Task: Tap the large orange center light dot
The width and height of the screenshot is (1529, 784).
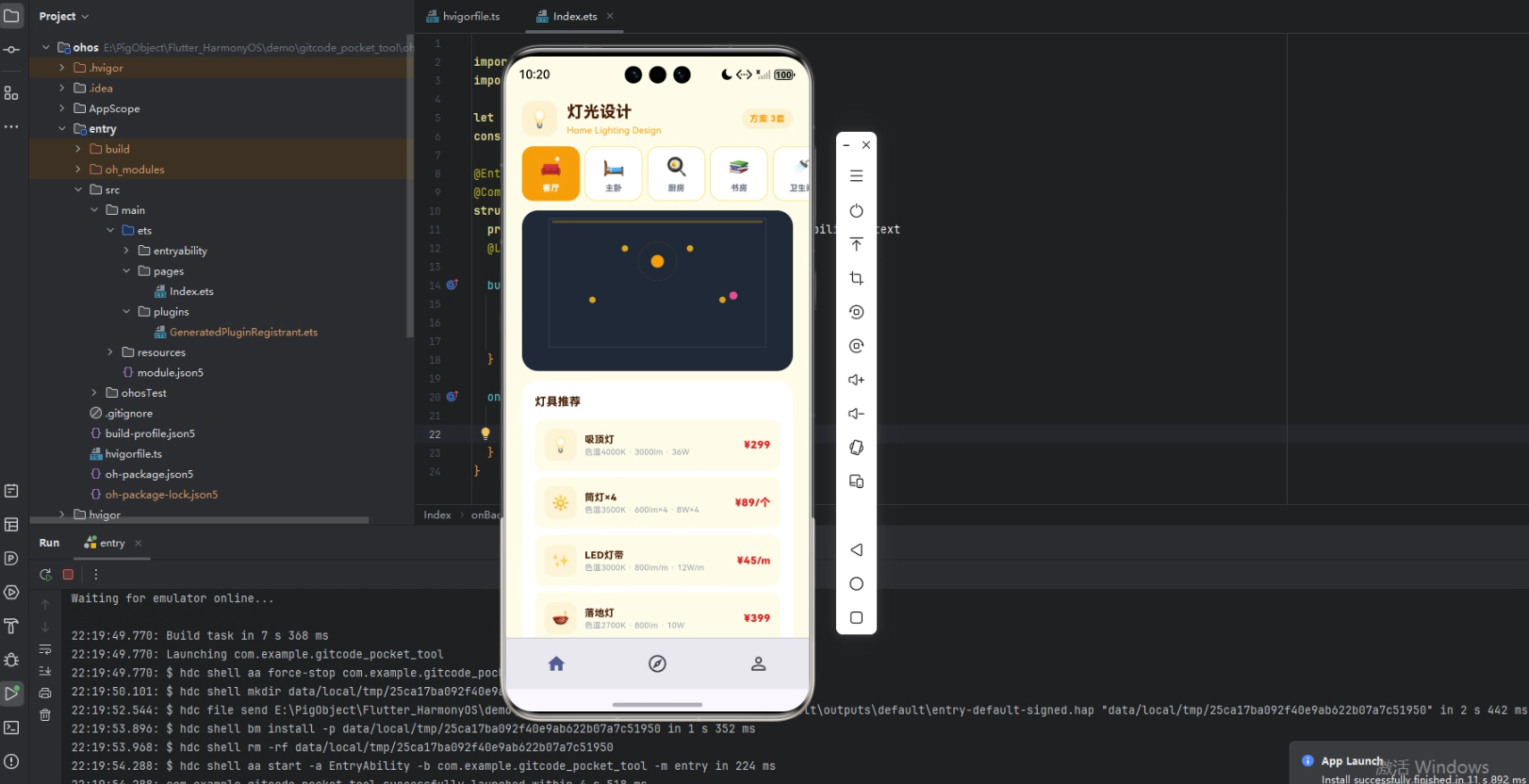Action: 657,261
